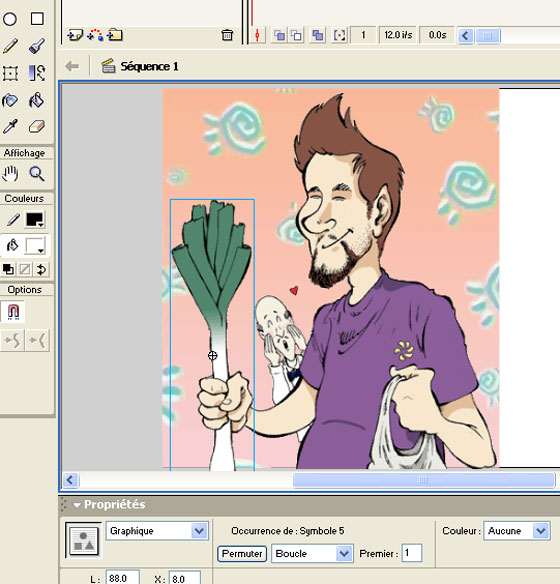
Task: Select the Free Transform tool
Action: tap(10, 73)
